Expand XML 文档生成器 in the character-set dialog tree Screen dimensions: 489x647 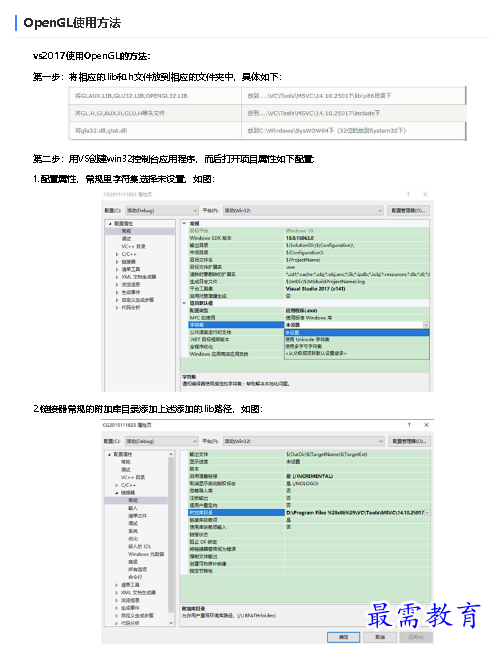117,277
